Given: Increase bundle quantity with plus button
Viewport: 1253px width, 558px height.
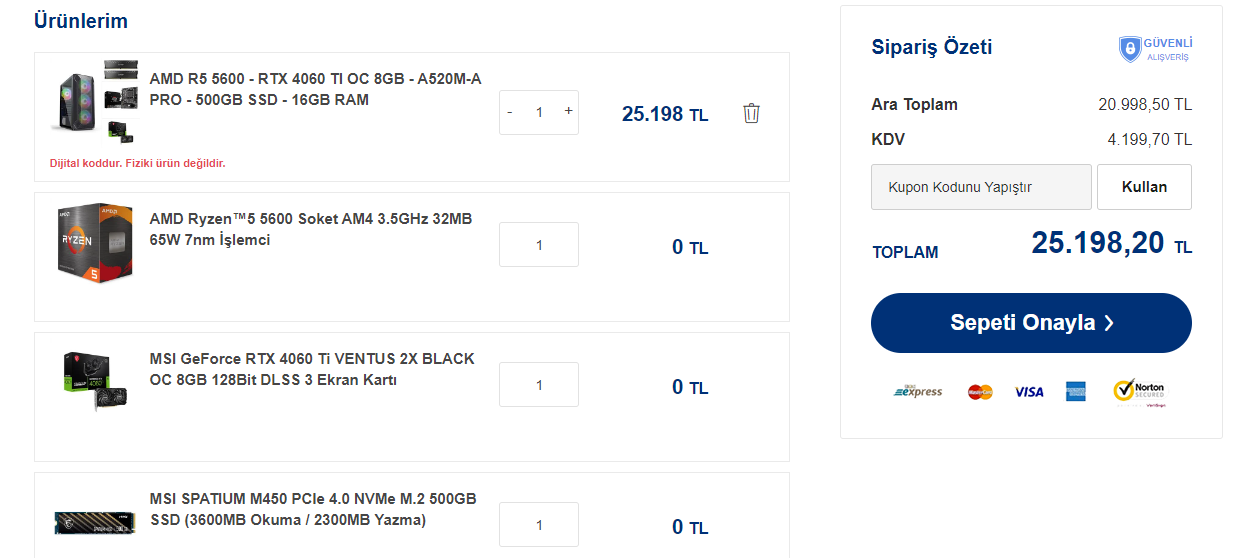Looking at the screenshot, I should click(568, 112).
